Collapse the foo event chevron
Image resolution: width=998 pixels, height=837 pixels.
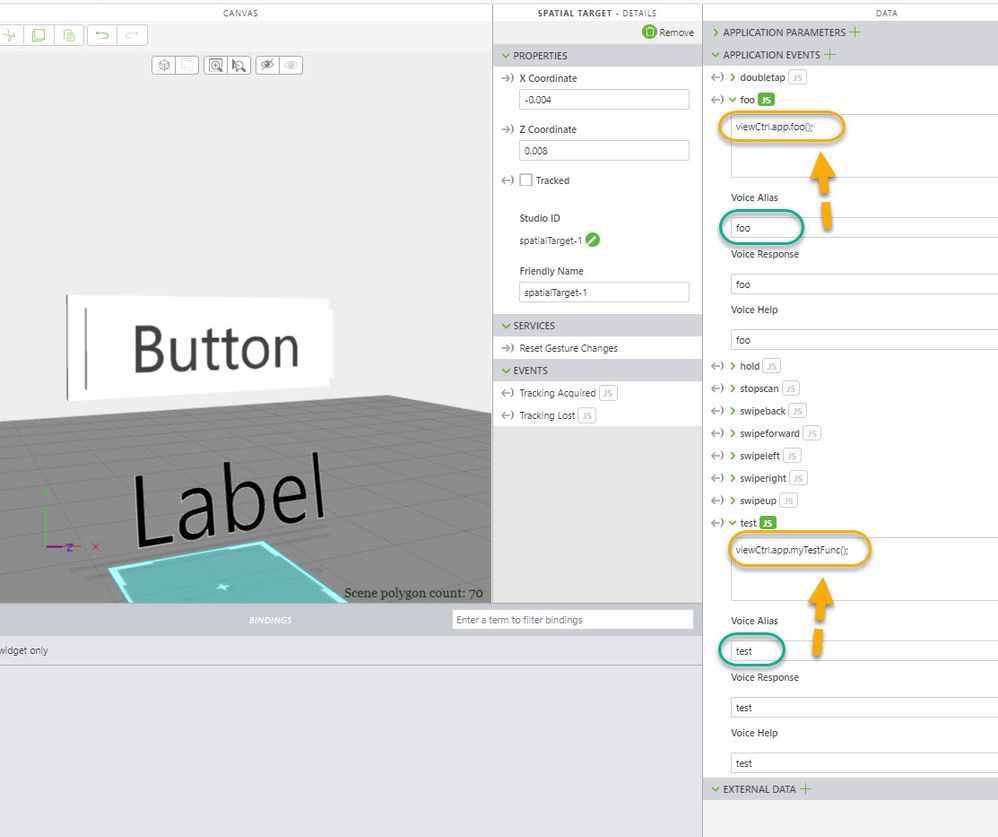(x=733, y=100)
